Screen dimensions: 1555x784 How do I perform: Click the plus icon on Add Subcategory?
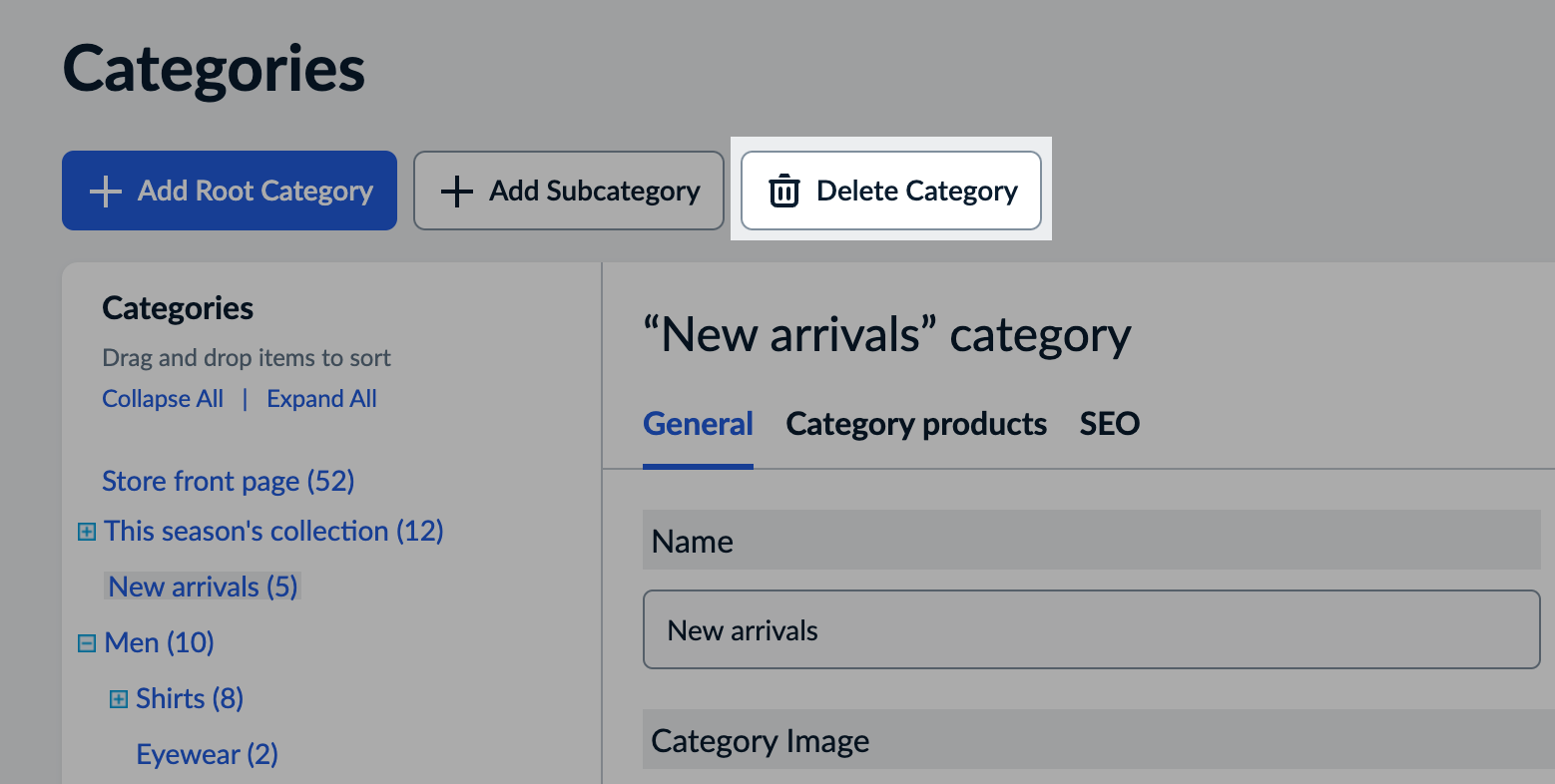(x=456, y=190)
